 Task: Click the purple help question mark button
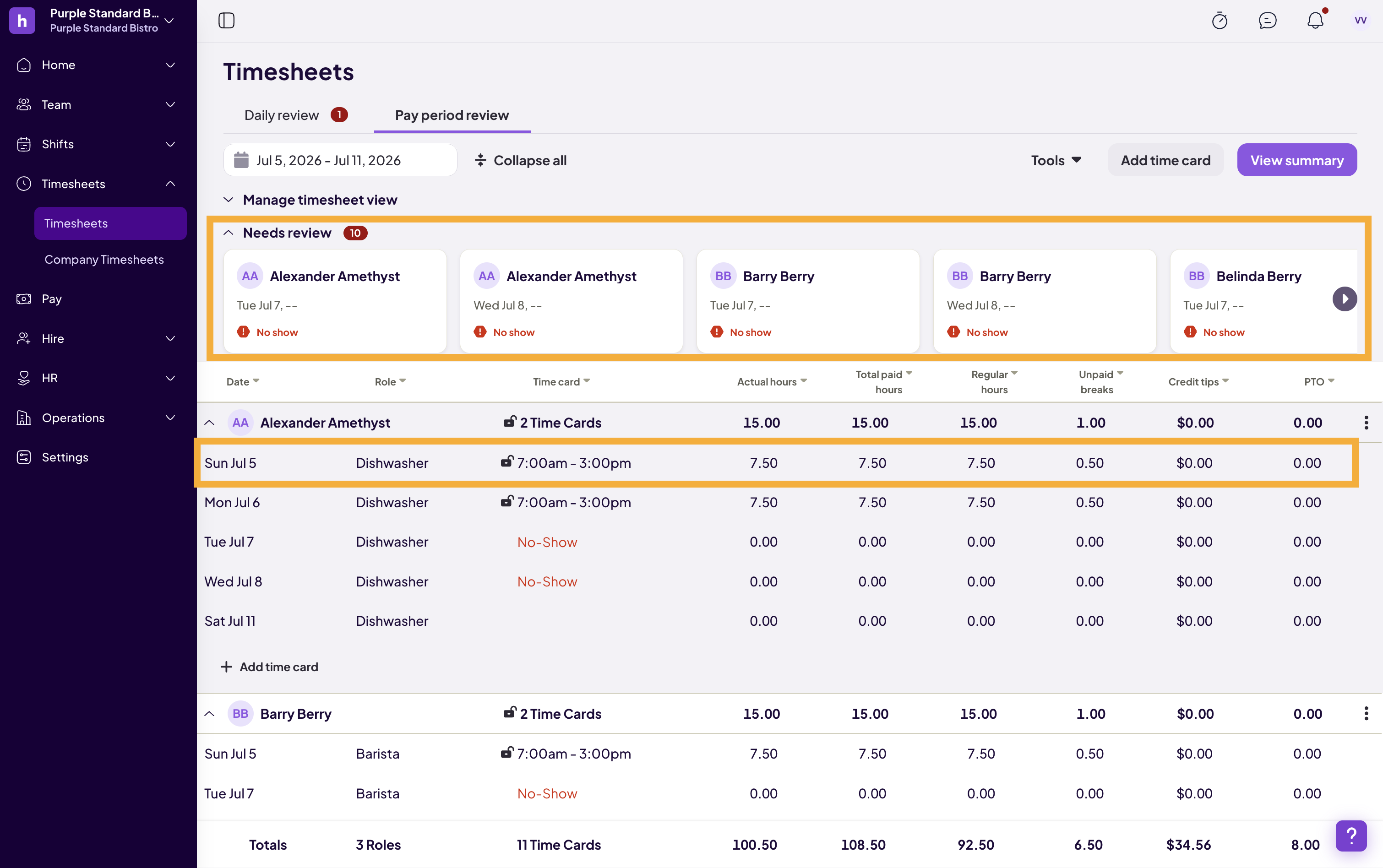point(1351,836)
